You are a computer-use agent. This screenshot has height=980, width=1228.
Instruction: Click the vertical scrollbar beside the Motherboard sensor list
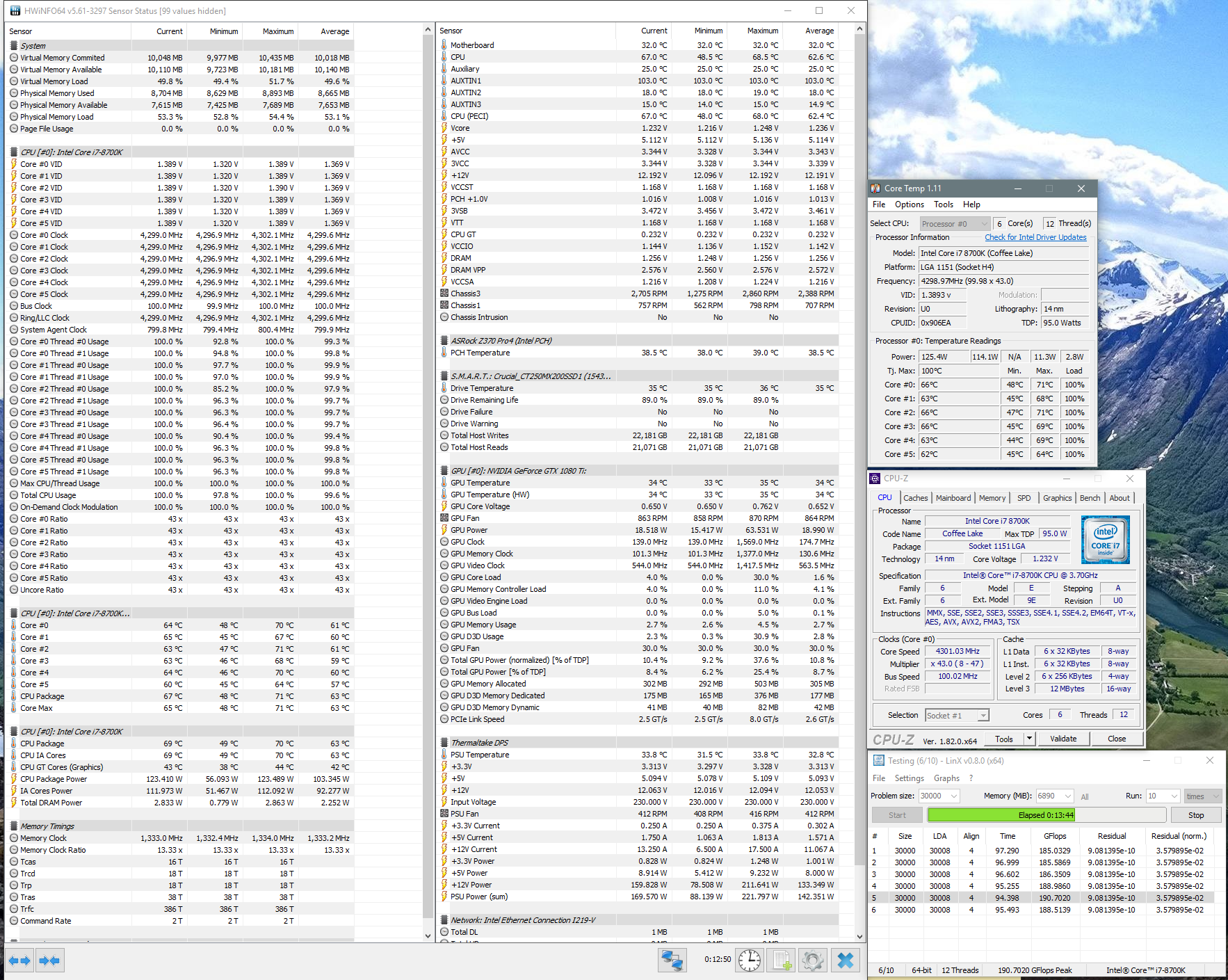point(860,482)
